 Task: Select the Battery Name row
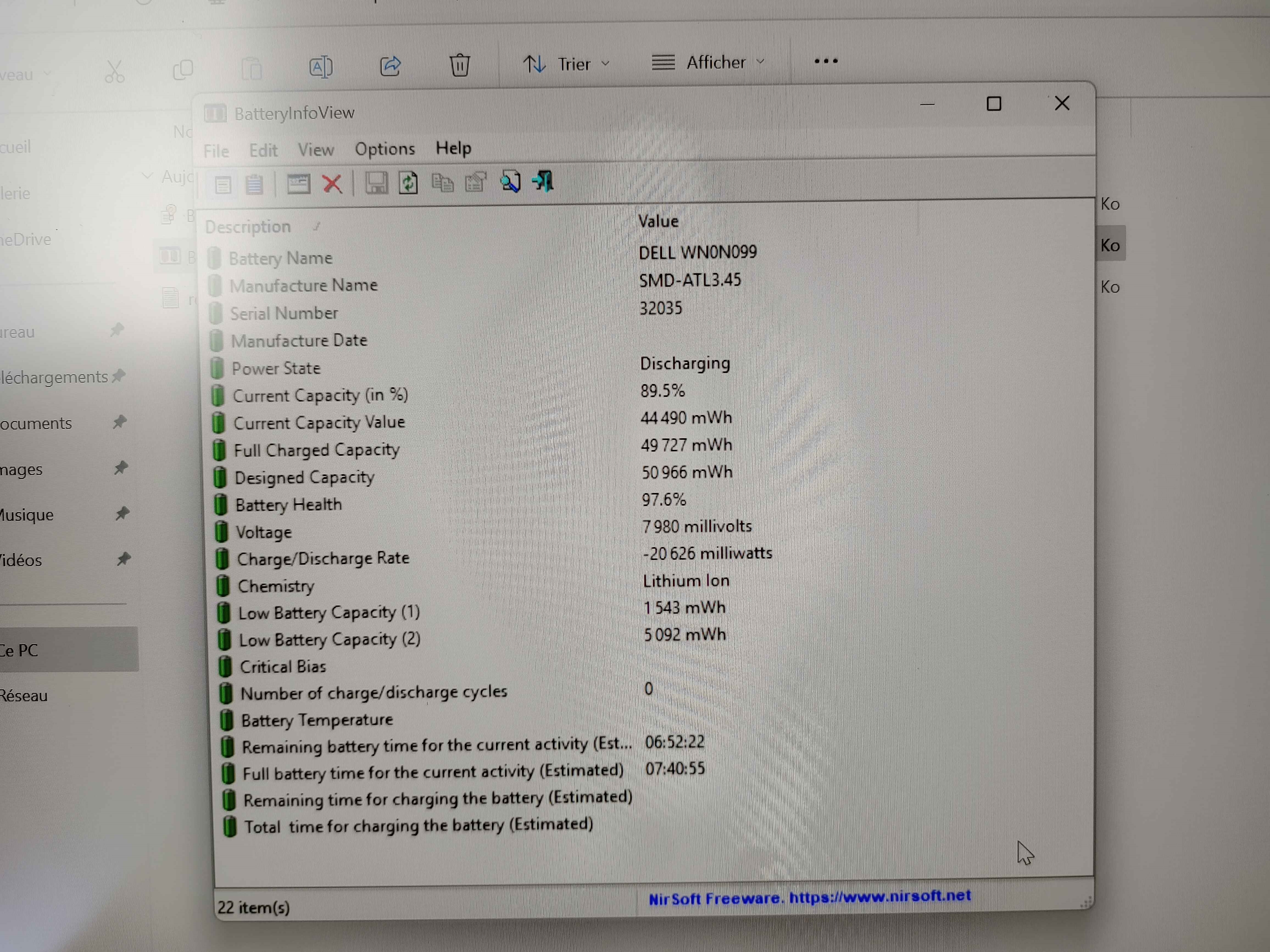482,256
